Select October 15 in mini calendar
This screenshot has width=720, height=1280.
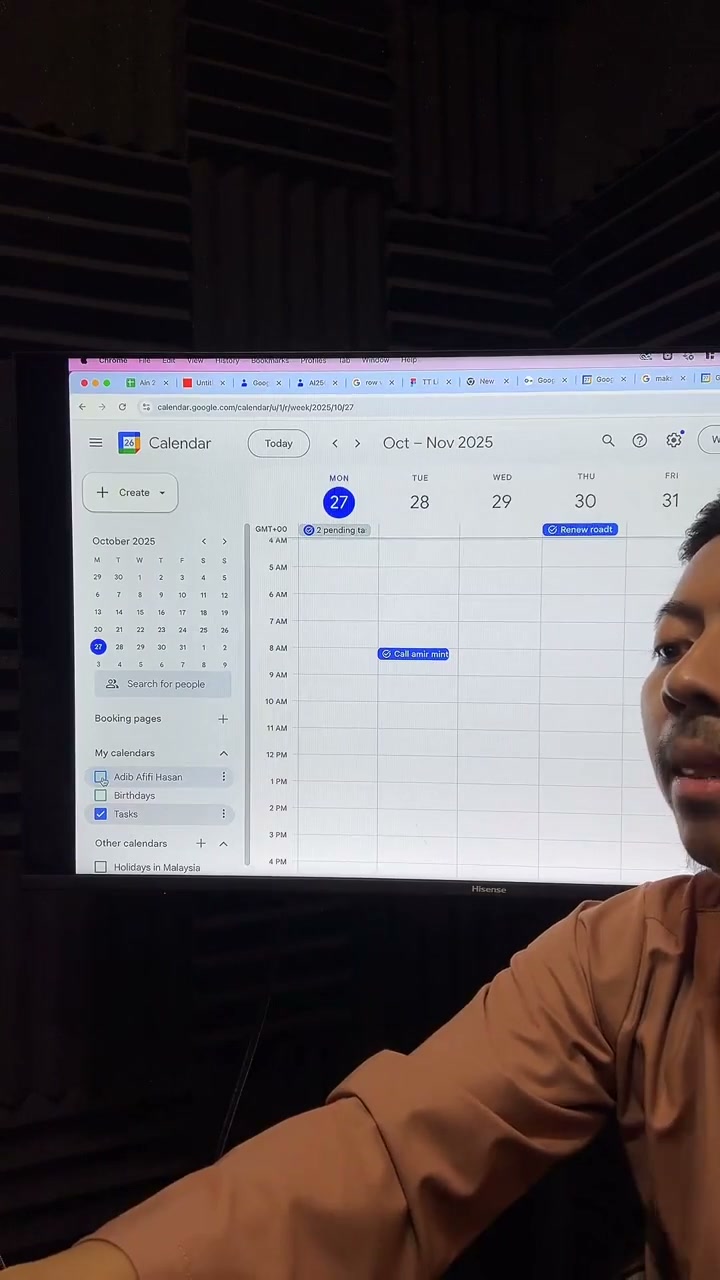point(140,613)
